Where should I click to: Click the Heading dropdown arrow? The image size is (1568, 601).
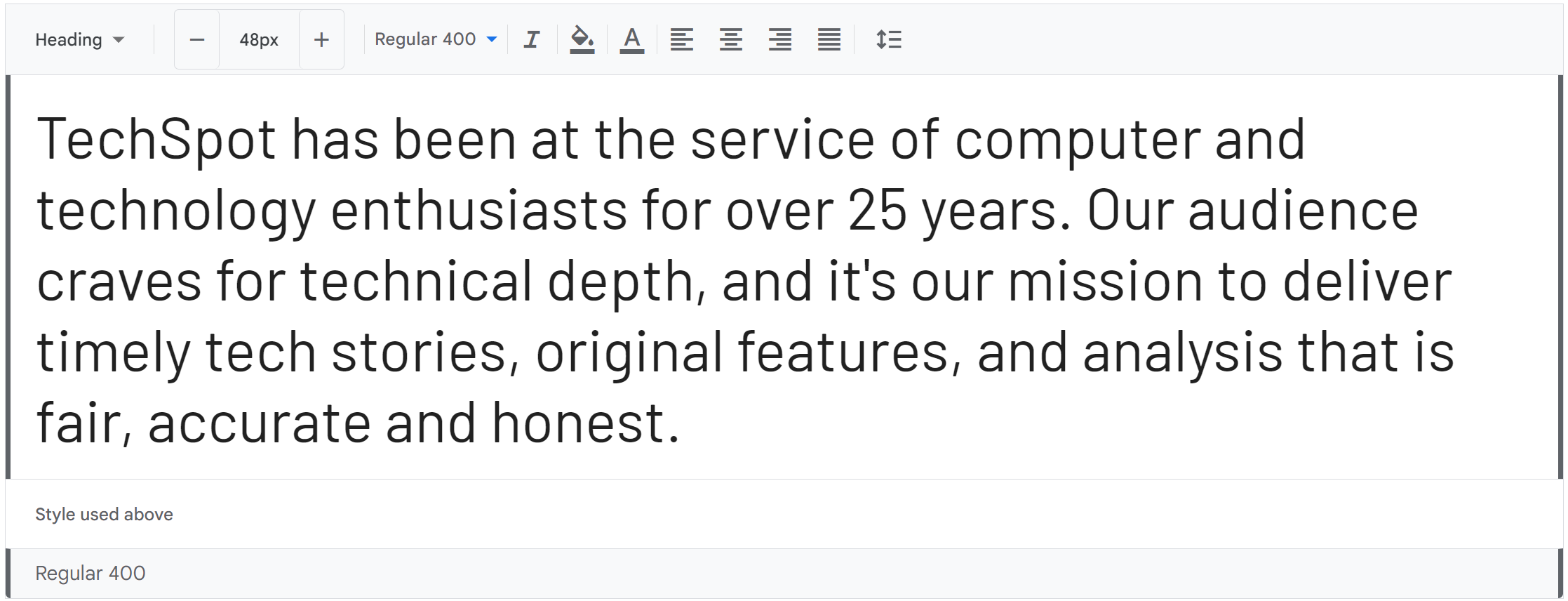click(119, 40)
